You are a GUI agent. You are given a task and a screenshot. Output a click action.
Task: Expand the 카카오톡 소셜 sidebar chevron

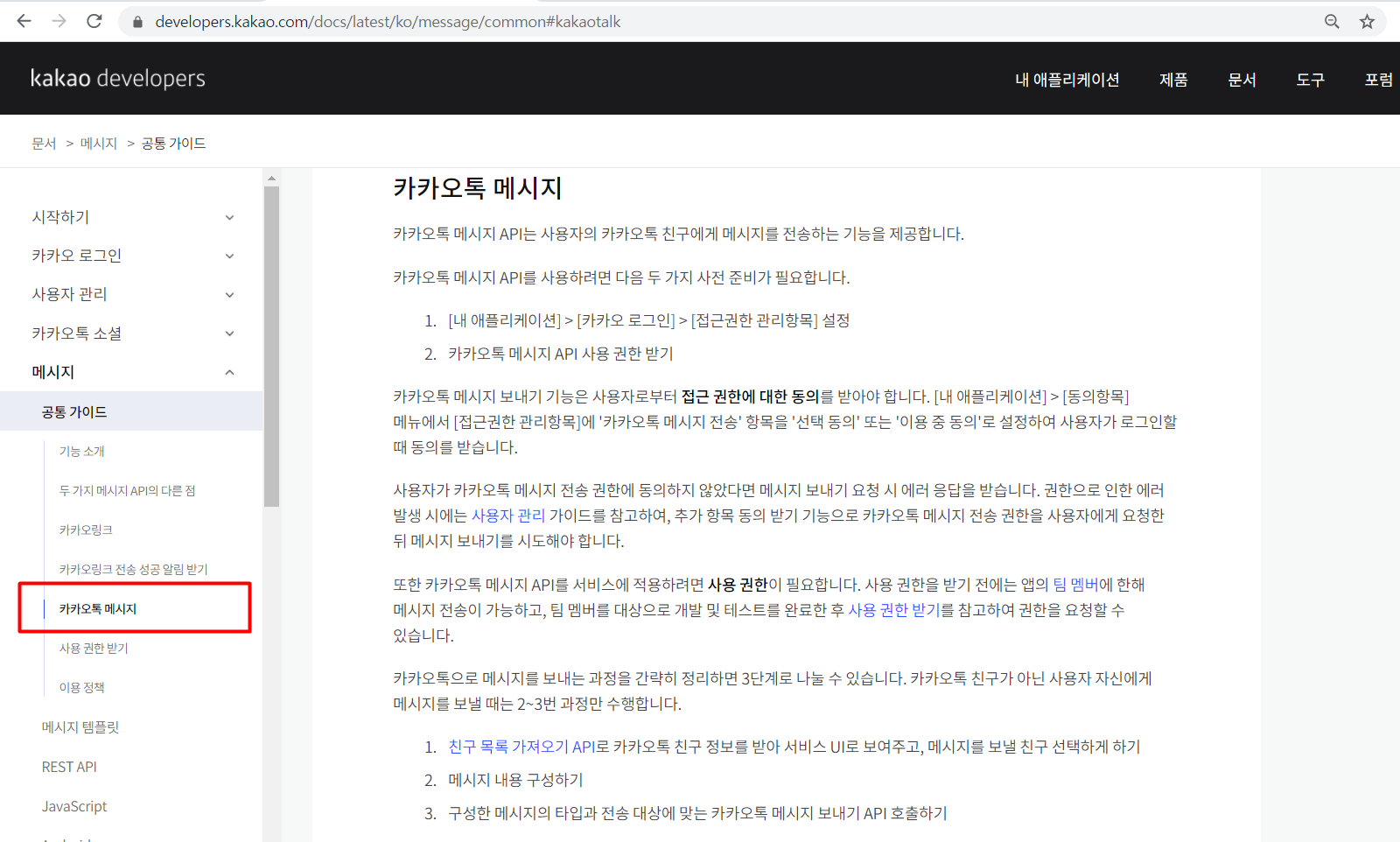click(x=229, y=333)
